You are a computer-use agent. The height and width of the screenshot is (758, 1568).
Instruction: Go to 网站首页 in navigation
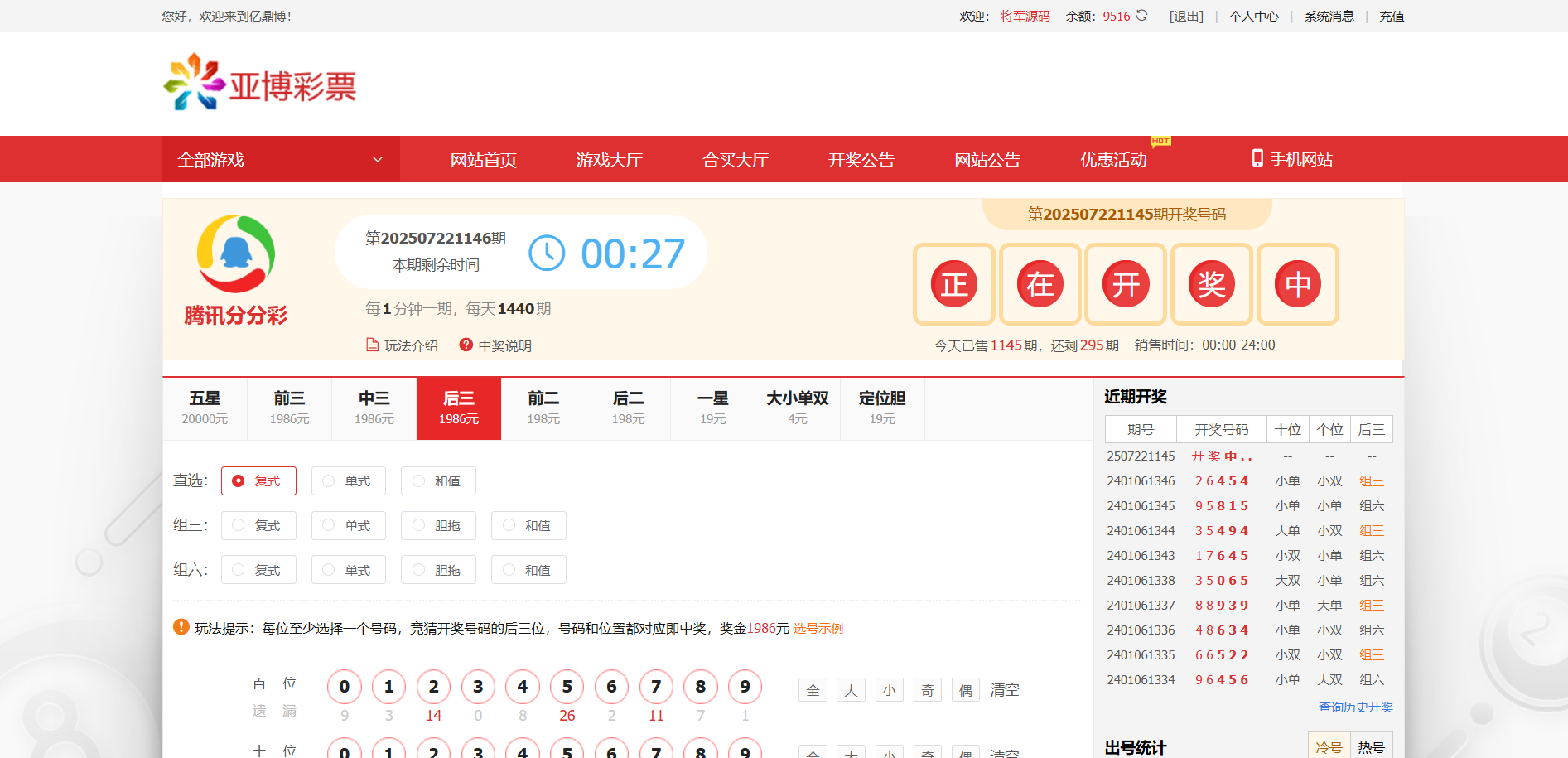(484, 160)
